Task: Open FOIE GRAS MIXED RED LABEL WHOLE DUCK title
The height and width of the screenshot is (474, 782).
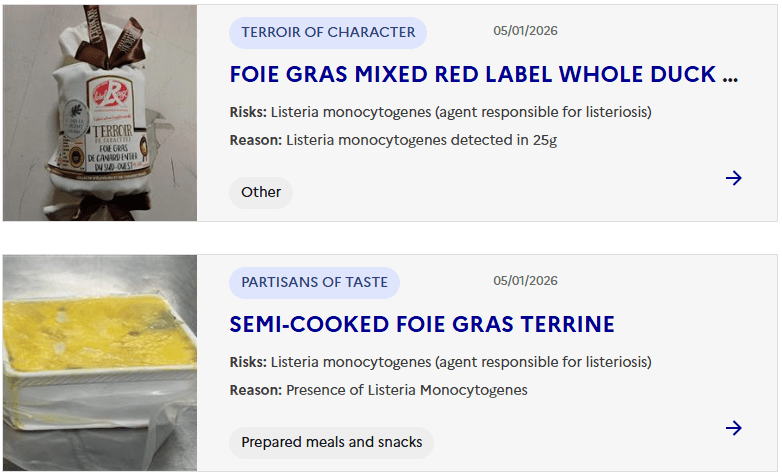Action: click(484, 74)
